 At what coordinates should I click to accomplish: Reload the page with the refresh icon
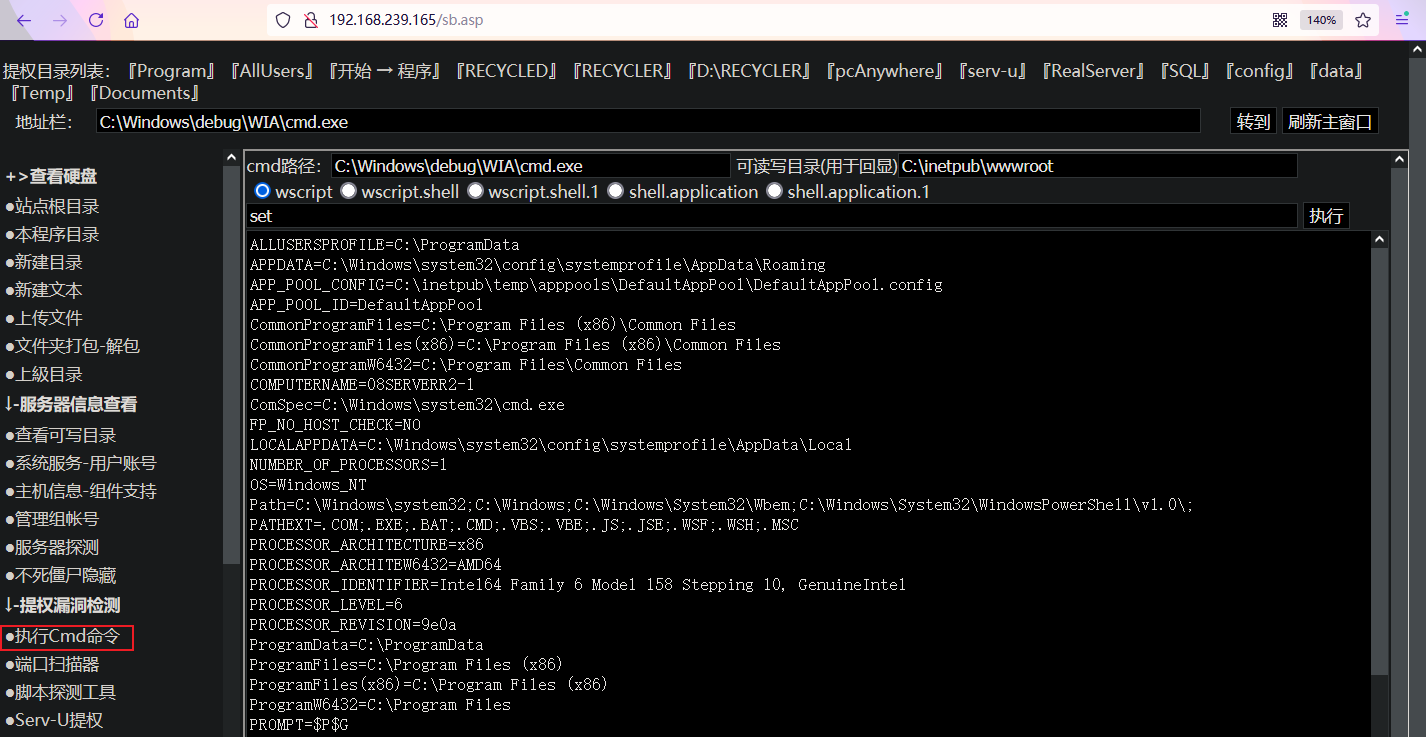point(96,20)
